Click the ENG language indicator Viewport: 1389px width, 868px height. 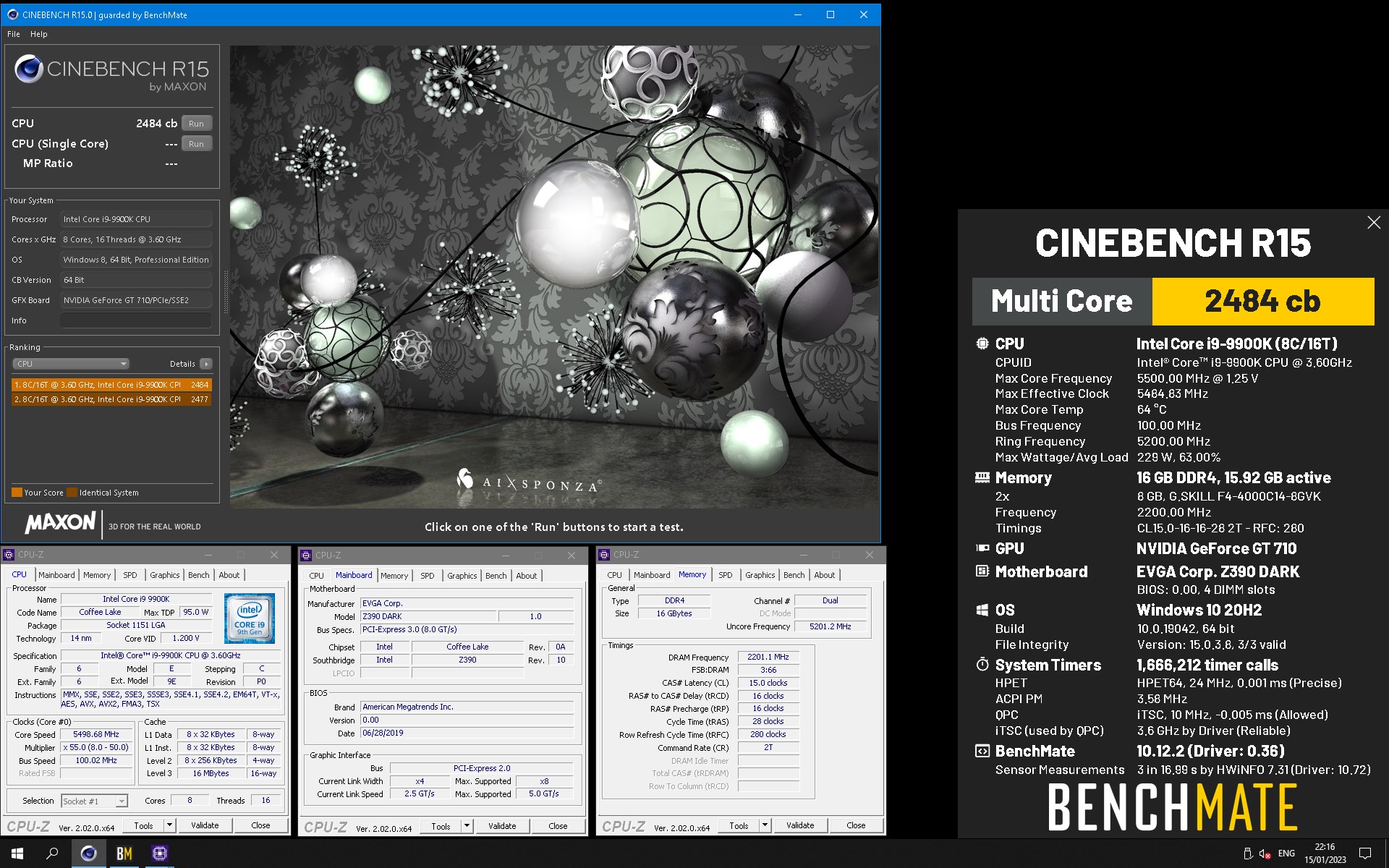click(1286, 854)
